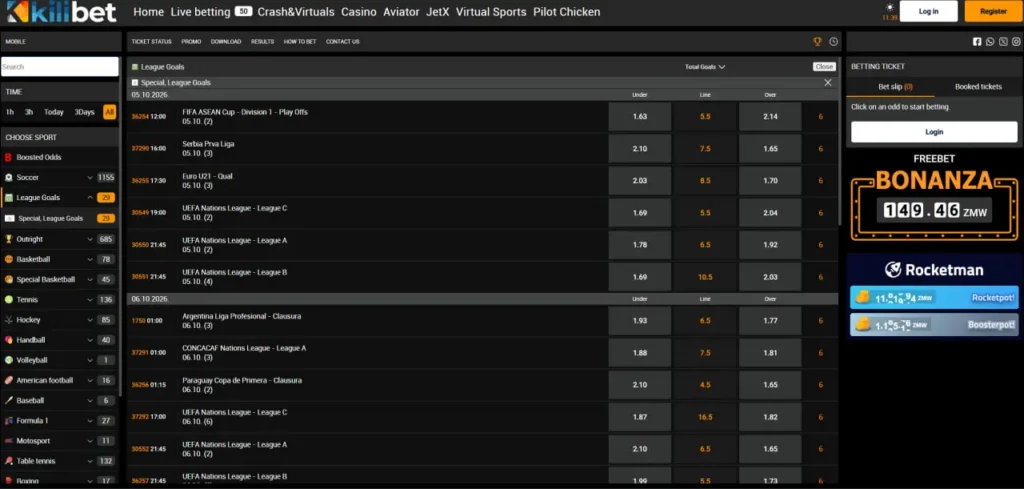Expand the Outright category chevron
1024x489 pixels.
(x=89, y=239)
